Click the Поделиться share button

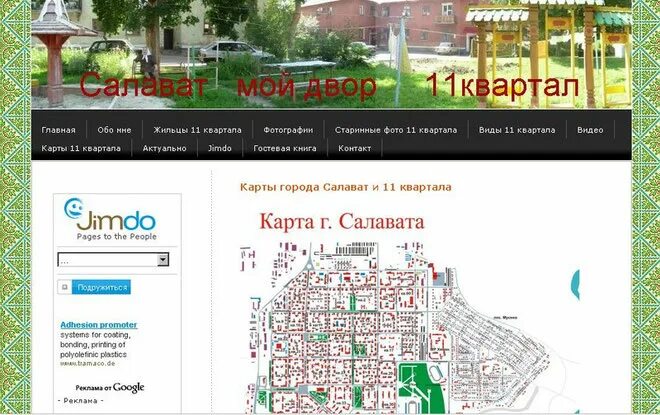point(101,287)
